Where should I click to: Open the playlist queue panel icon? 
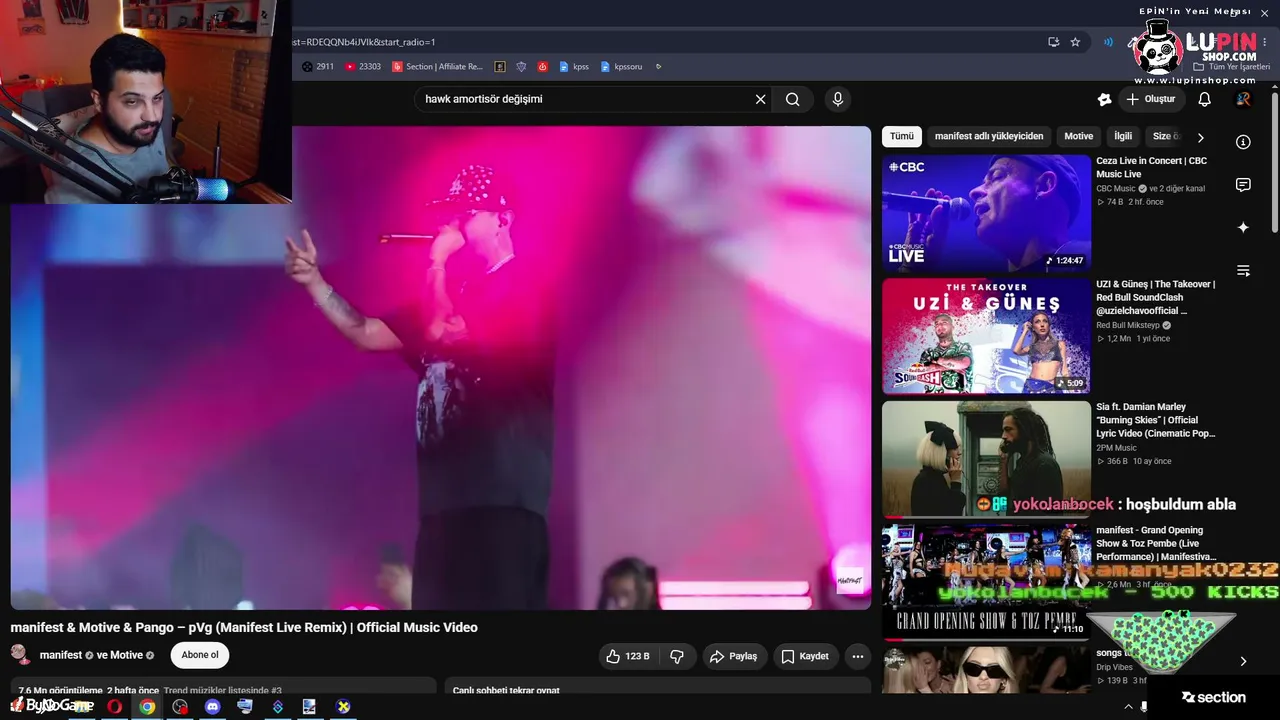coord(1243,271)
